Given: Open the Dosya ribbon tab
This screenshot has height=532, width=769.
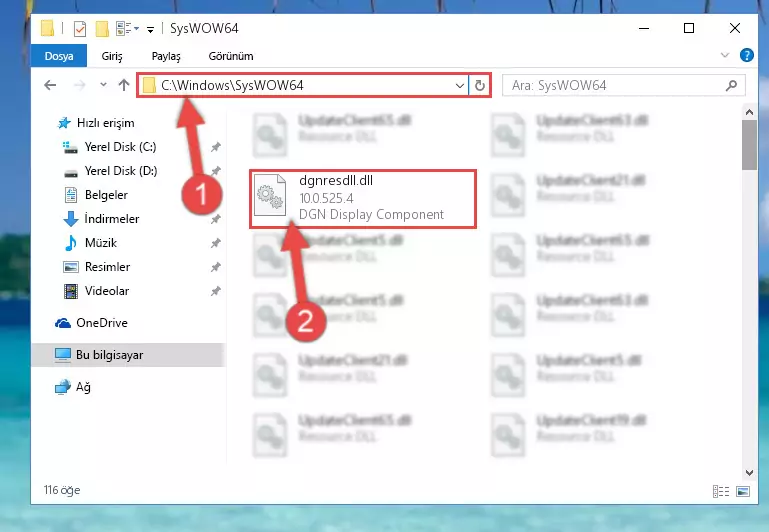Looking at the screenshot, I should 59,56.
